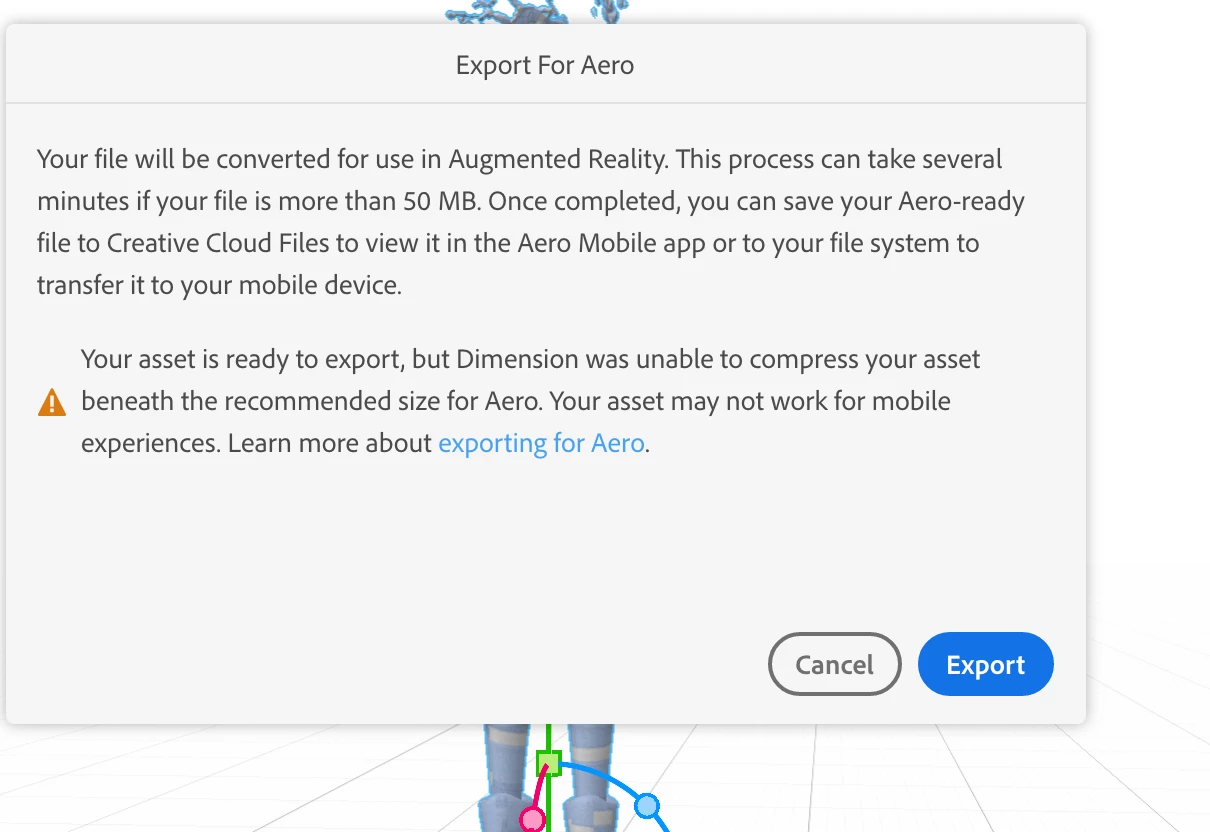
Task: Grab the blue circular rotation handle
Action: 647,805
